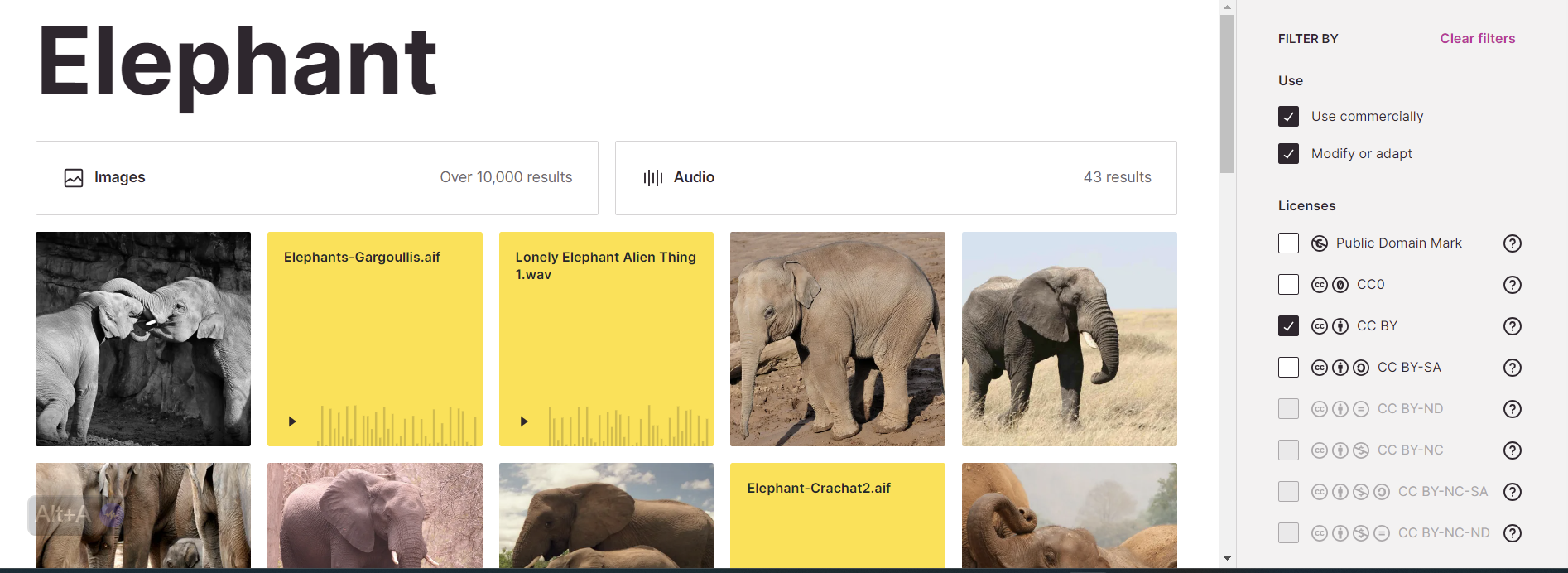Click help icon next to Public Domain Mark
The width and height of the screenshot is (1568, 573).
(1512, 243)
